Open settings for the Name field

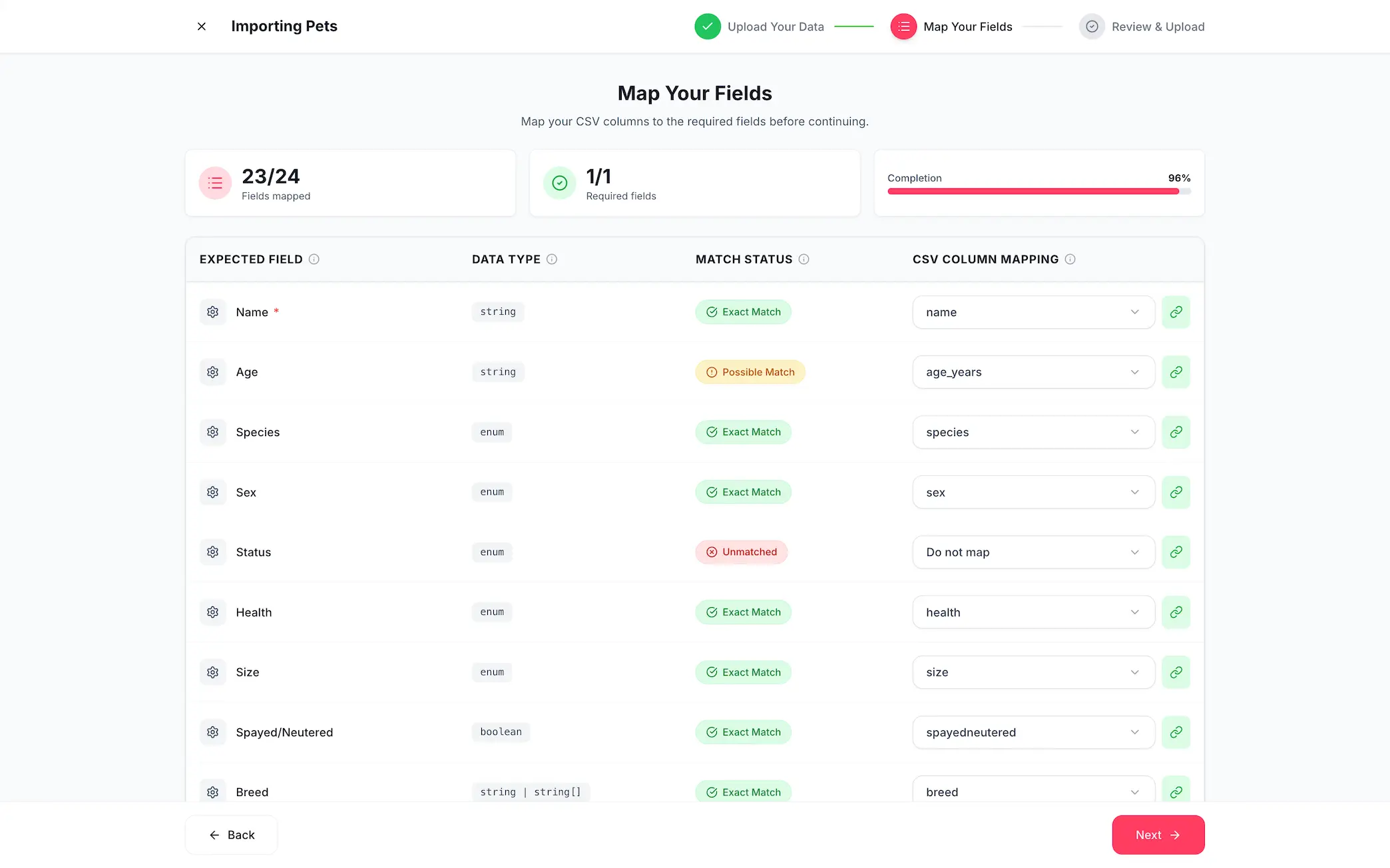212,312
